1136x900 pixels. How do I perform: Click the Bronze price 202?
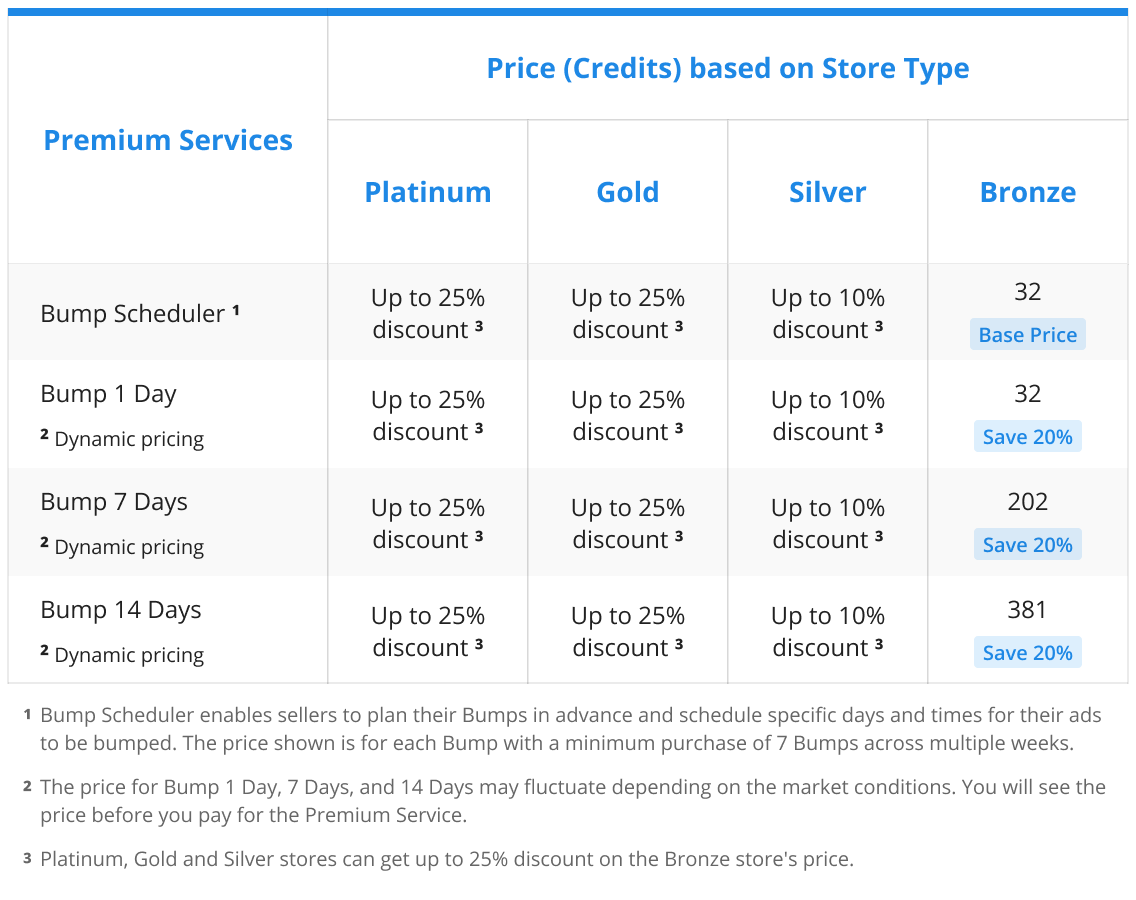pos(1028,501)
